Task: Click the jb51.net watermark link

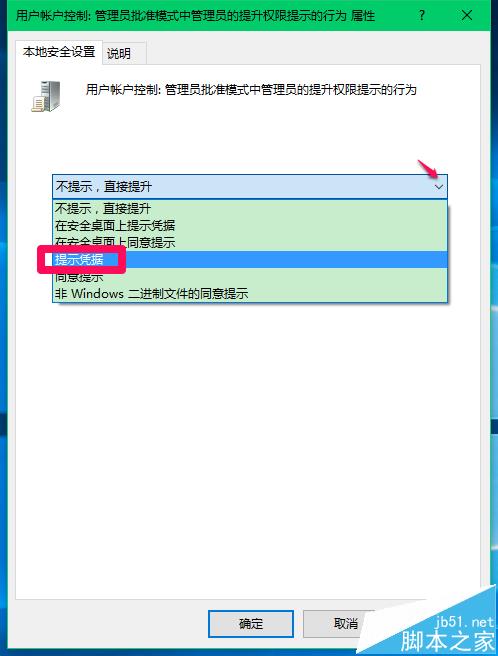Action: pos(464,622)
